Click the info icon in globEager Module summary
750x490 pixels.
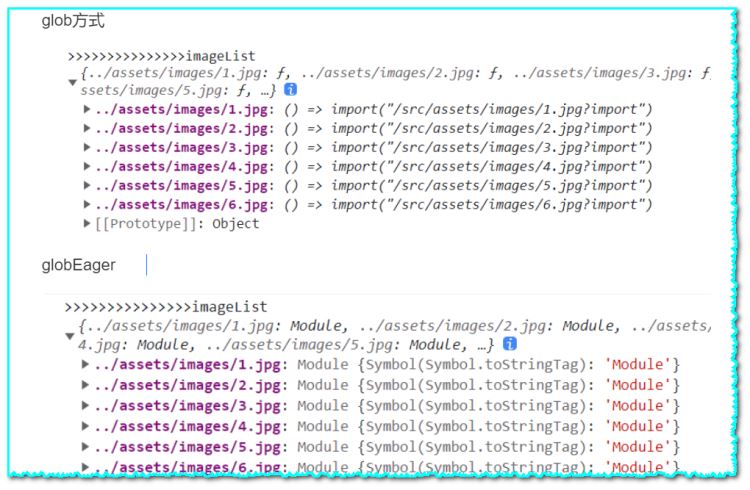(x=510, y=343)
